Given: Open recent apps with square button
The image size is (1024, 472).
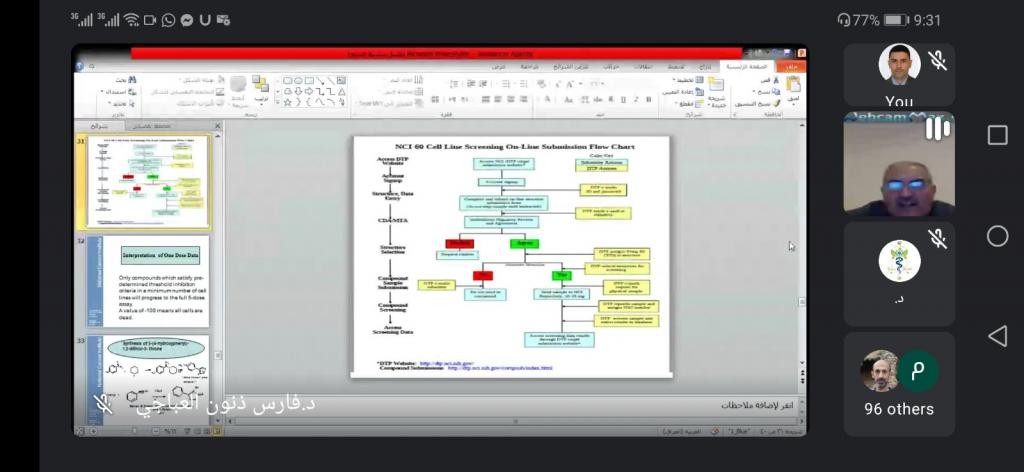Looking at the screenshot, I should tap(997, 135).
